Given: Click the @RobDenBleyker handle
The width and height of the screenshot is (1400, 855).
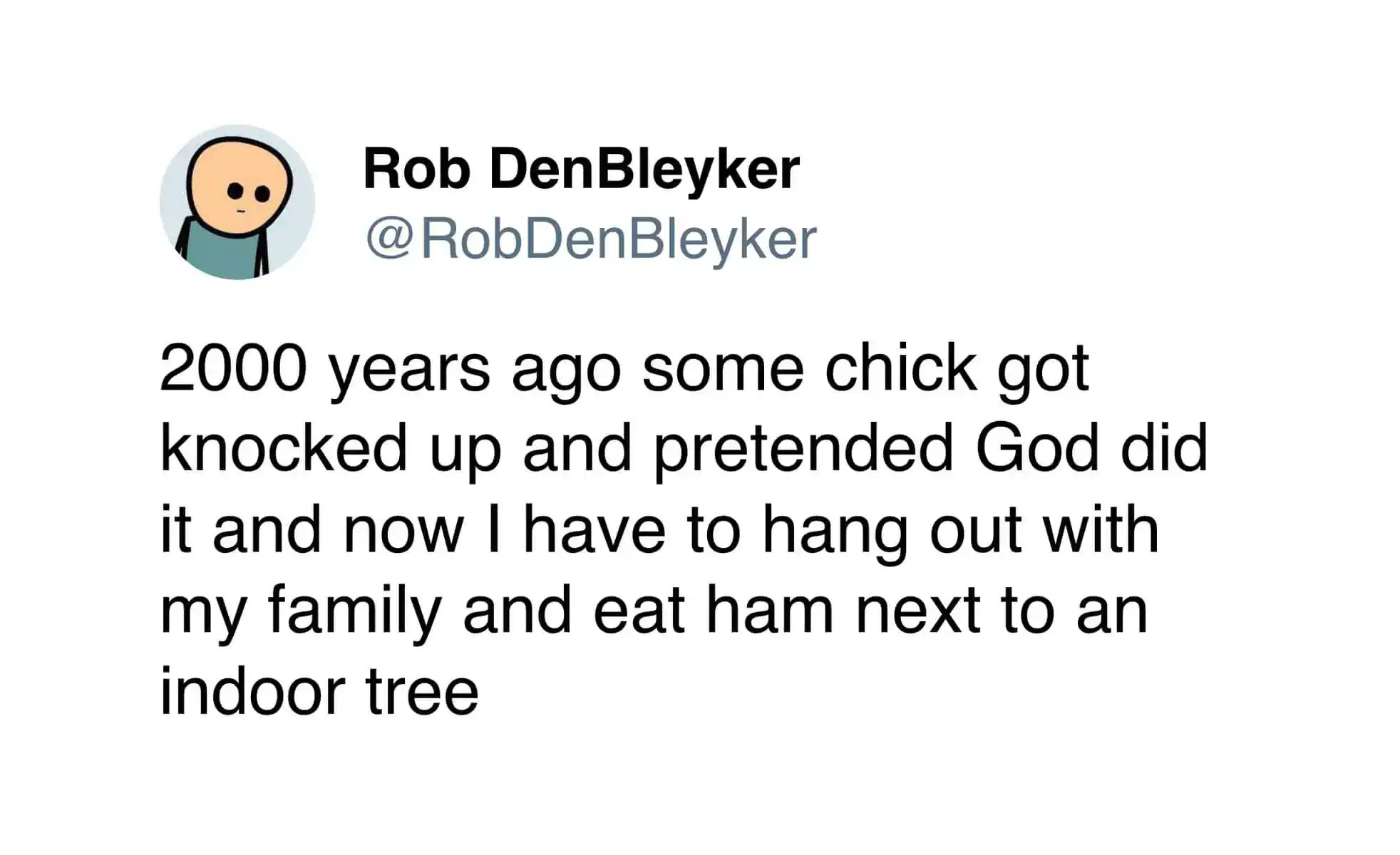Looking at the screenshot, I should (x=591, y=239).
